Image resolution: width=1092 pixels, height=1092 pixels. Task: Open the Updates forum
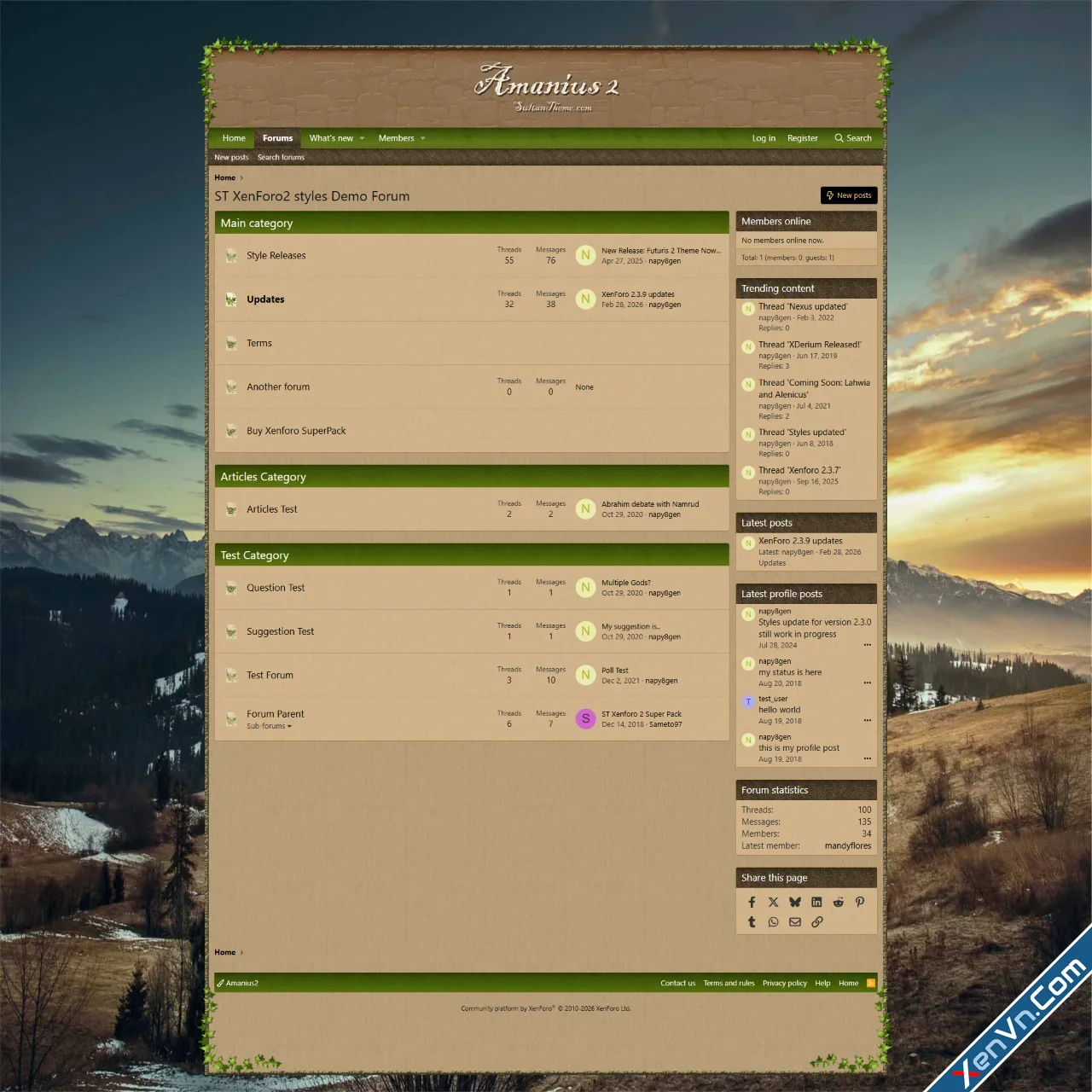265,299
